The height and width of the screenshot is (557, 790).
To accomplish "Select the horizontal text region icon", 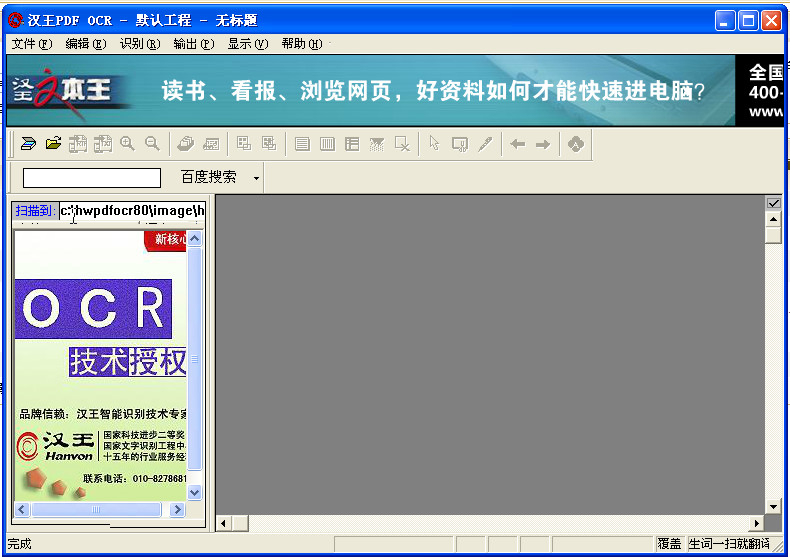I will pyautogui.click(x=302, y=144).
